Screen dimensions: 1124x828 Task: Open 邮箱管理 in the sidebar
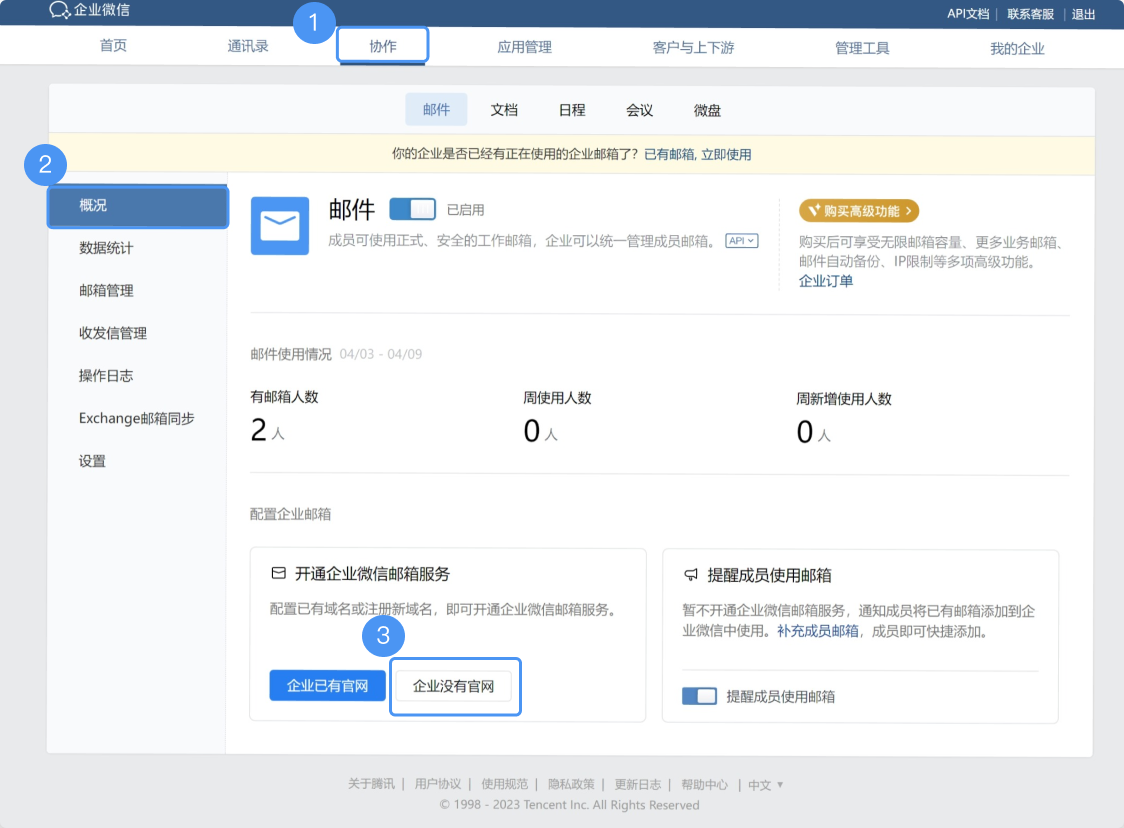coord(106,290)
